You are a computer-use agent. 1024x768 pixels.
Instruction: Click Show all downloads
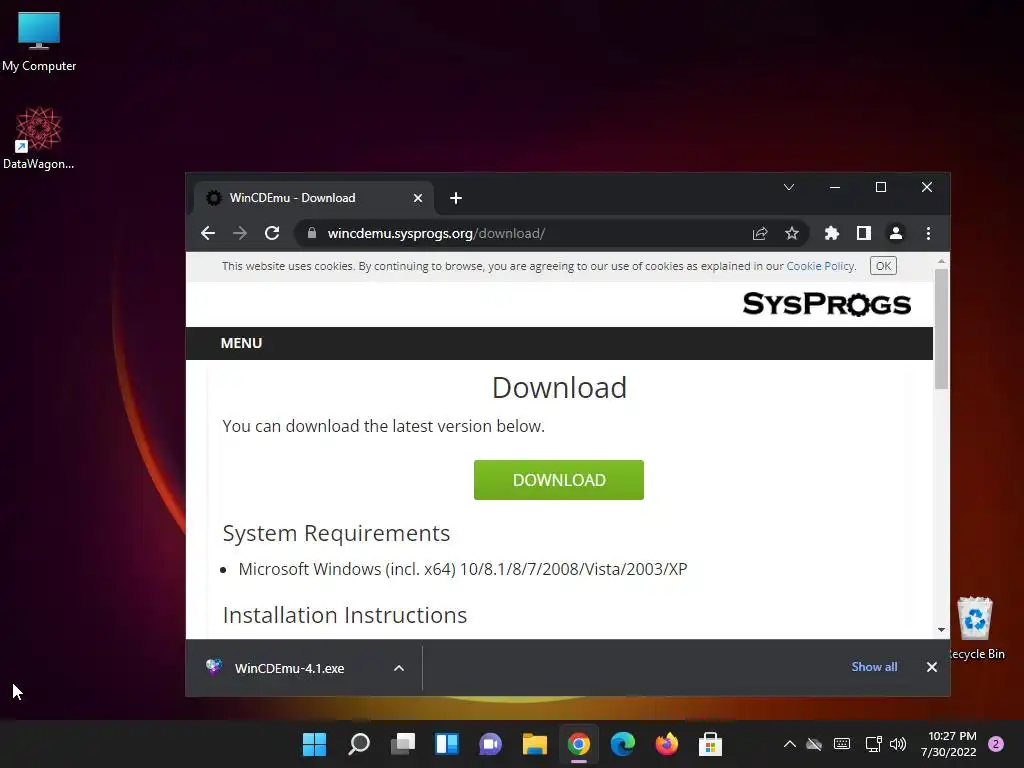click(x=874, y=667)
